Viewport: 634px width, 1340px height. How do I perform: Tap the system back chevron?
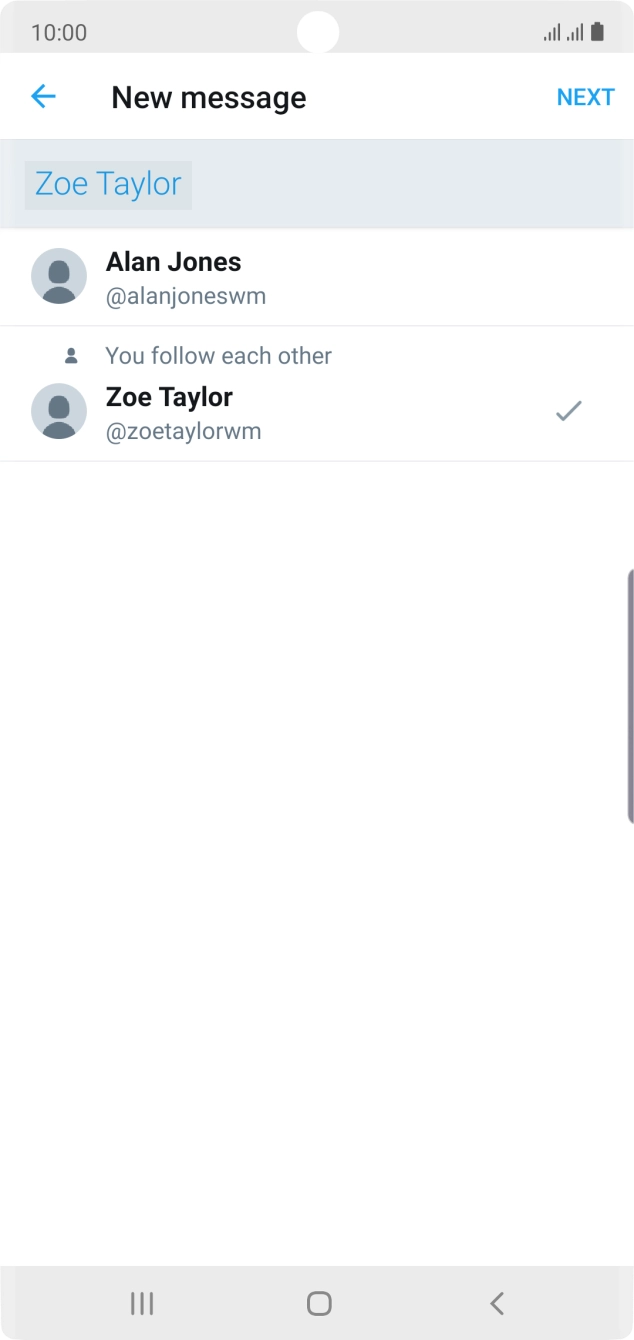(x=497, y=1303)
